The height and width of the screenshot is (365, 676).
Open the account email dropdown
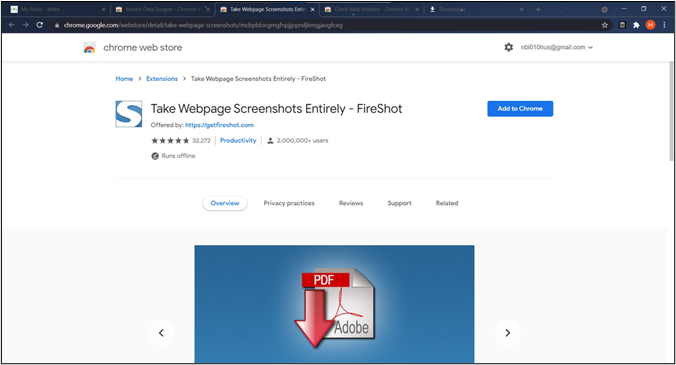click(x=557, y=47)
